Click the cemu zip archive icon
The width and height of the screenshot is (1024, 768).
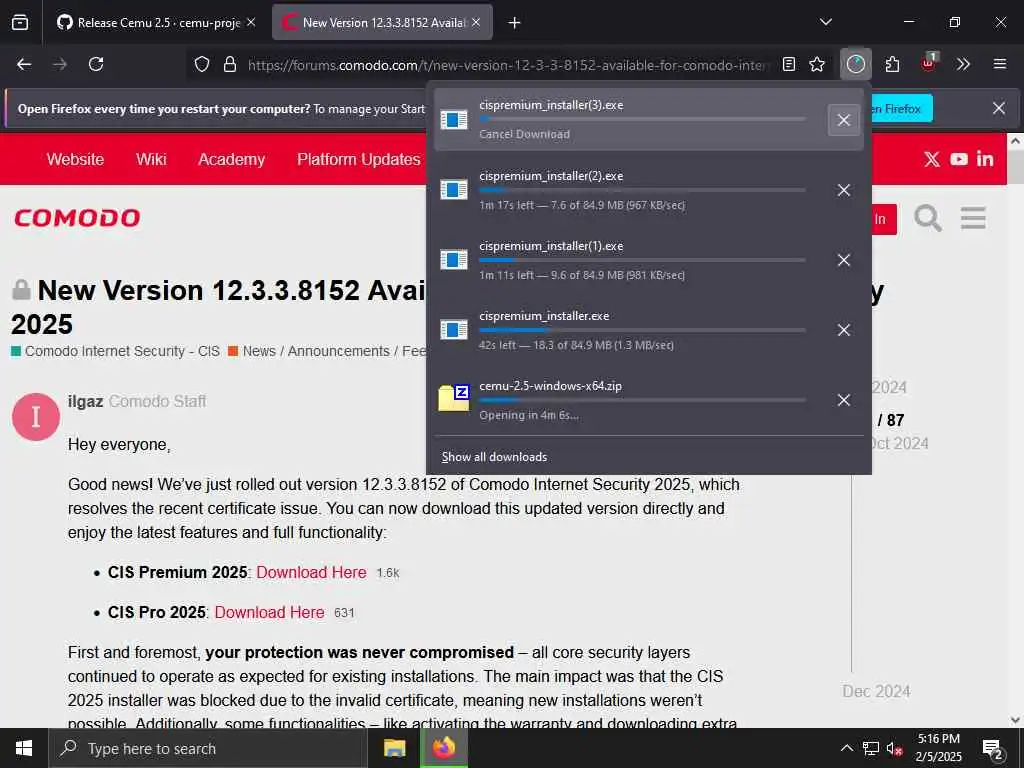(x=454, y=398)
